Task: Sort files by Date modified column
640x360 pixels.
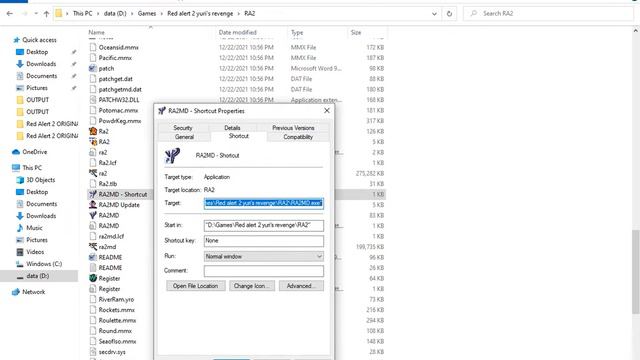Action: [x=238, y=32]
